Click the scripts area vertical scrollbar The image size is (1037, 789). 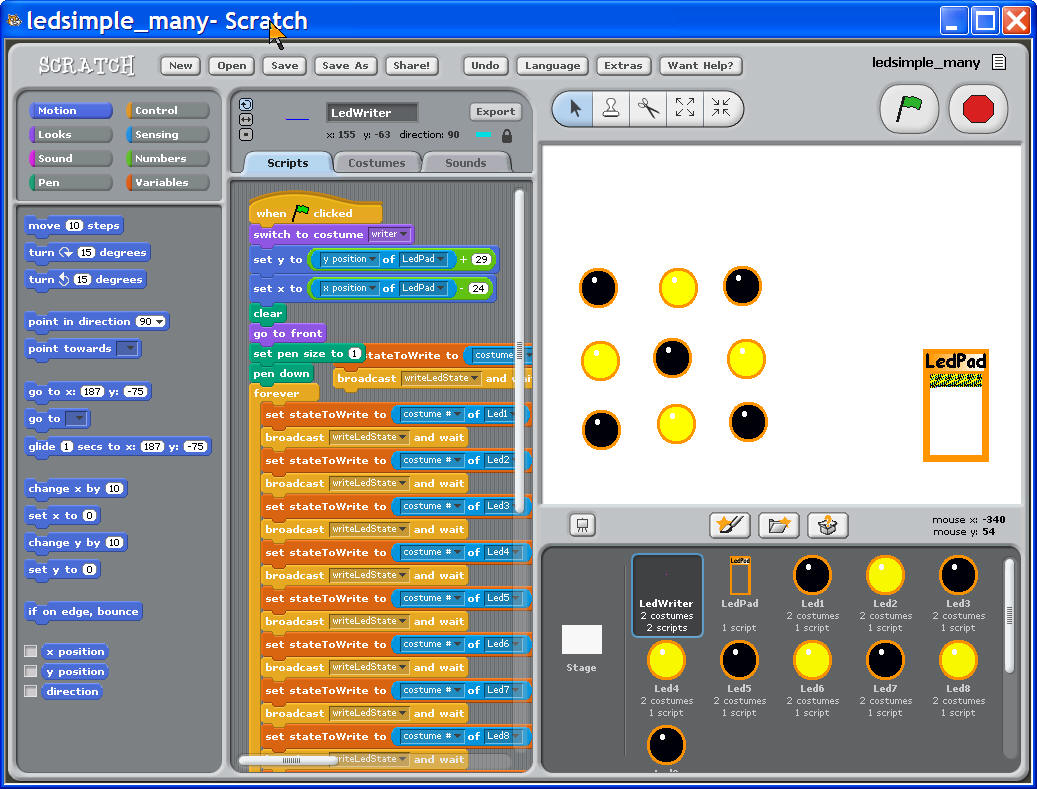[519, 351]
